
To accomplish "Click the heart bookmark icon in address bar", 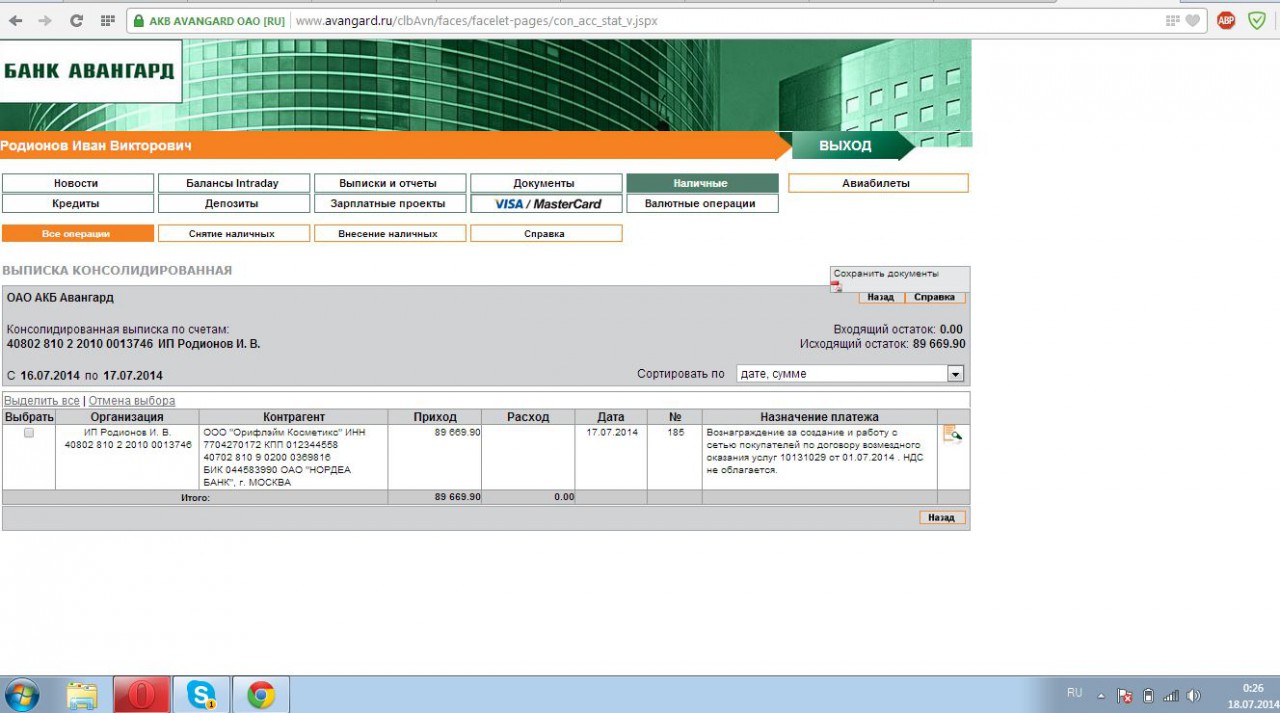I will point(1192,20).
